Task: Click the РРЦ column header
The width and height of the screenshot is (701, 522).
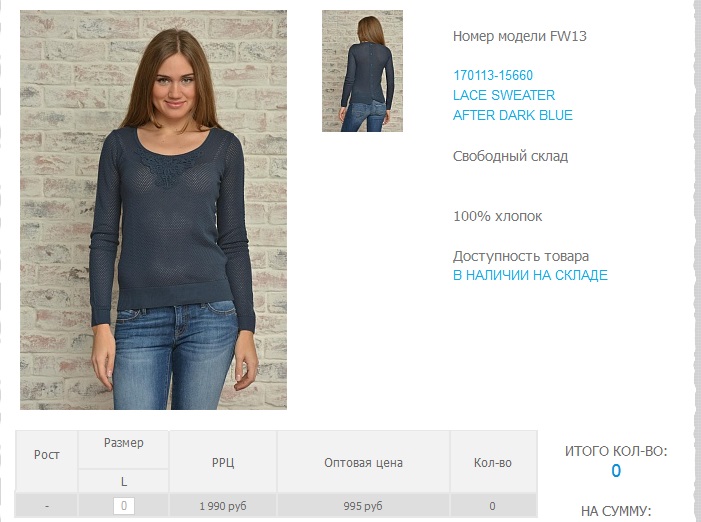Action: tap(223, 463)
